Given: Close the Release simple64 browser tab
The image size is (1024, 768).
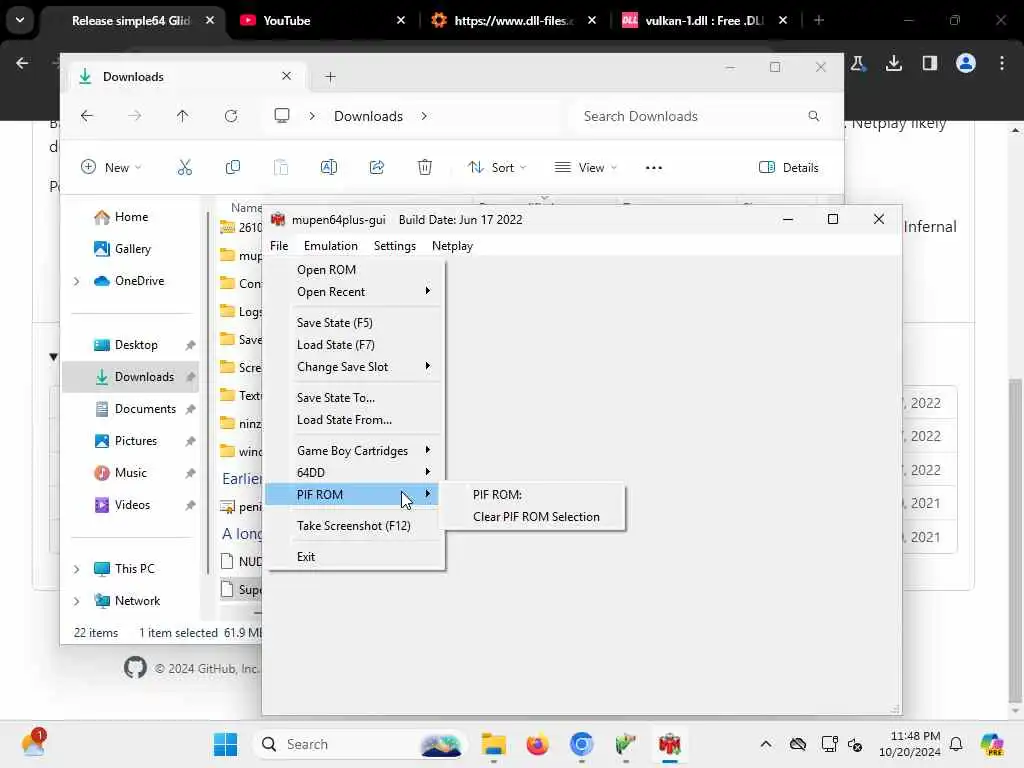Looking at the screenshot, I should [x=210, y=21].
